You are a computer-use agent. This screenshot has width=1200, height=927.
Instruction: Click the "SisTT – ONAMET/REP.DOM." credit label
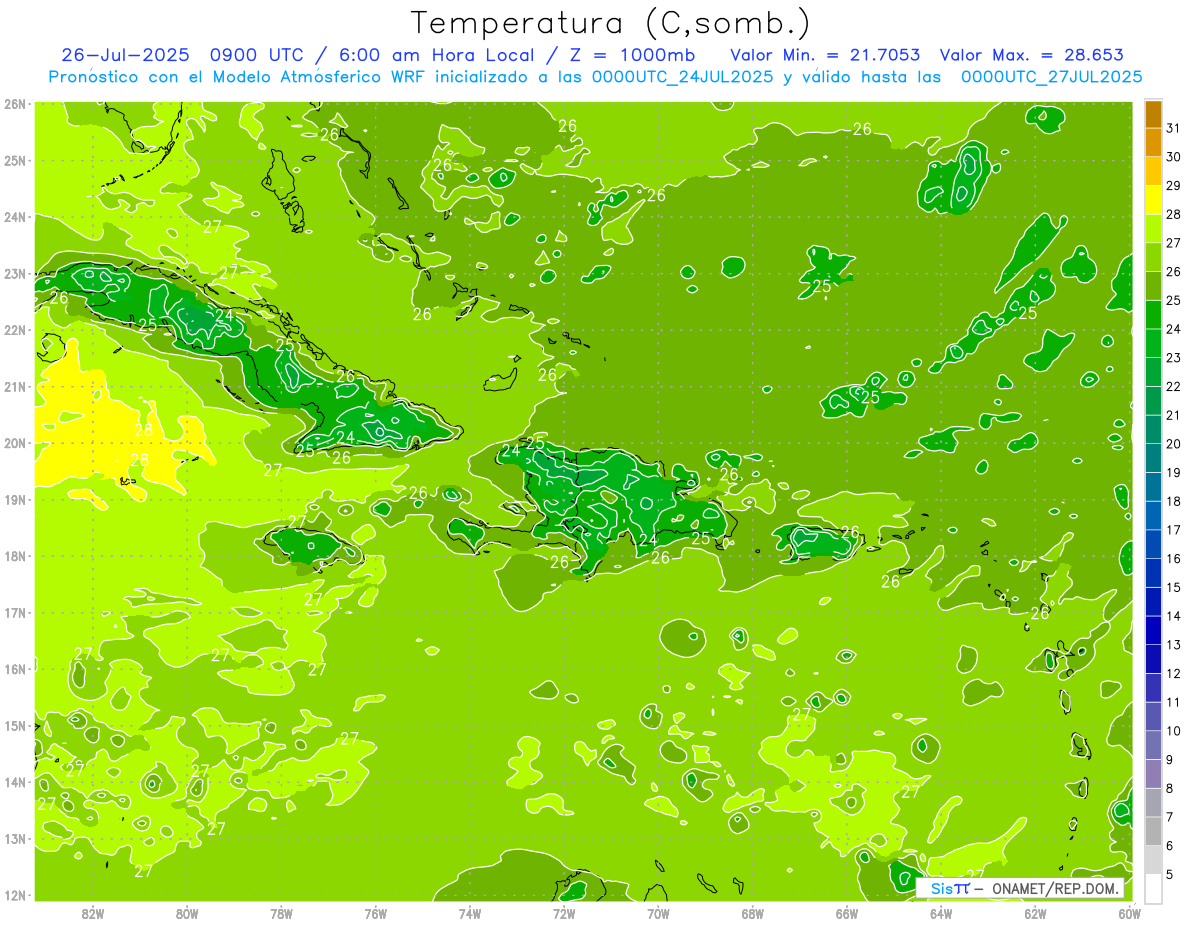pyautogui.click(x=1020, y=888)
